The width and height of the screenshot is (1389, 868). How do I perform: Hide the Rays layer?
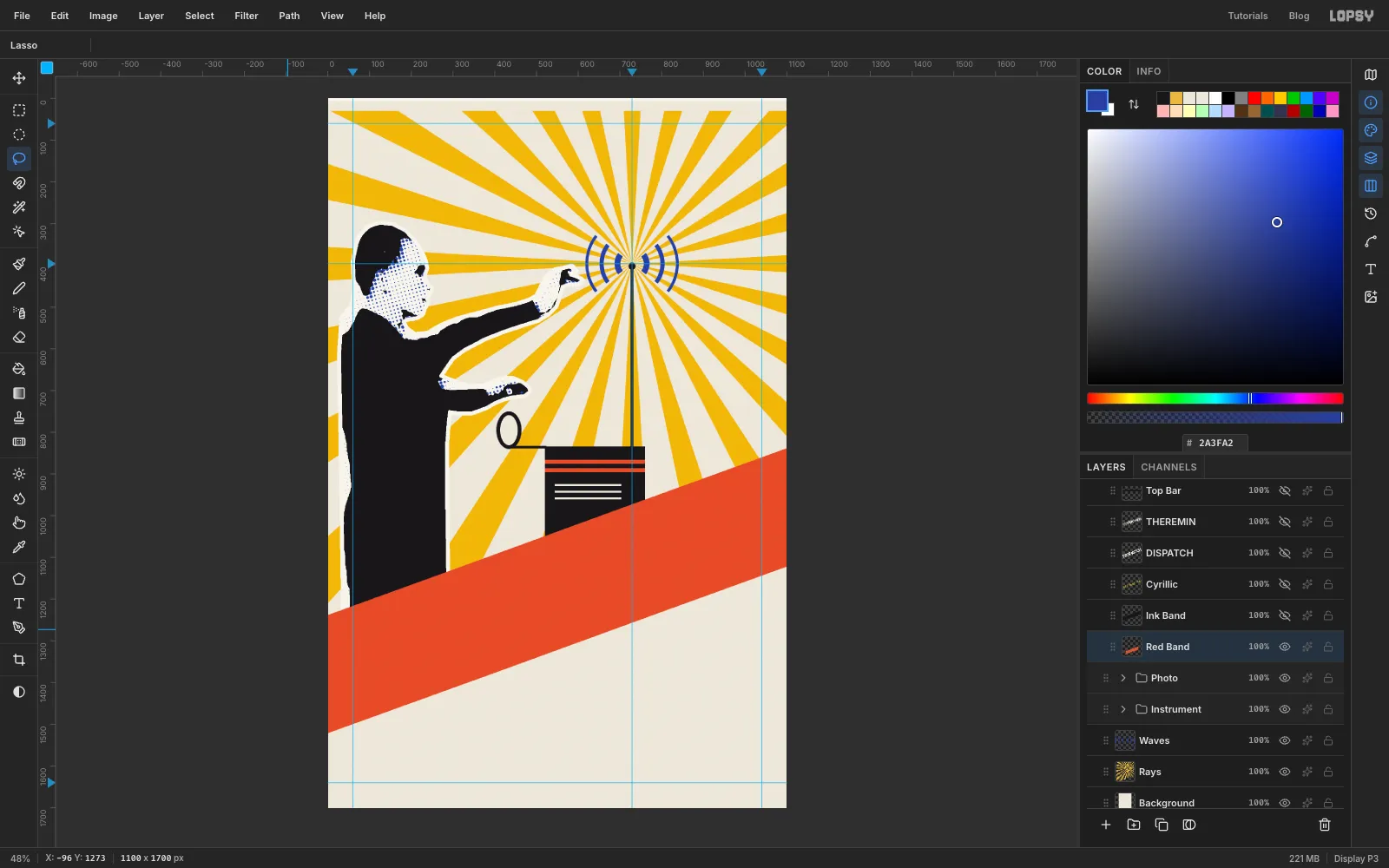[1285, 772]
